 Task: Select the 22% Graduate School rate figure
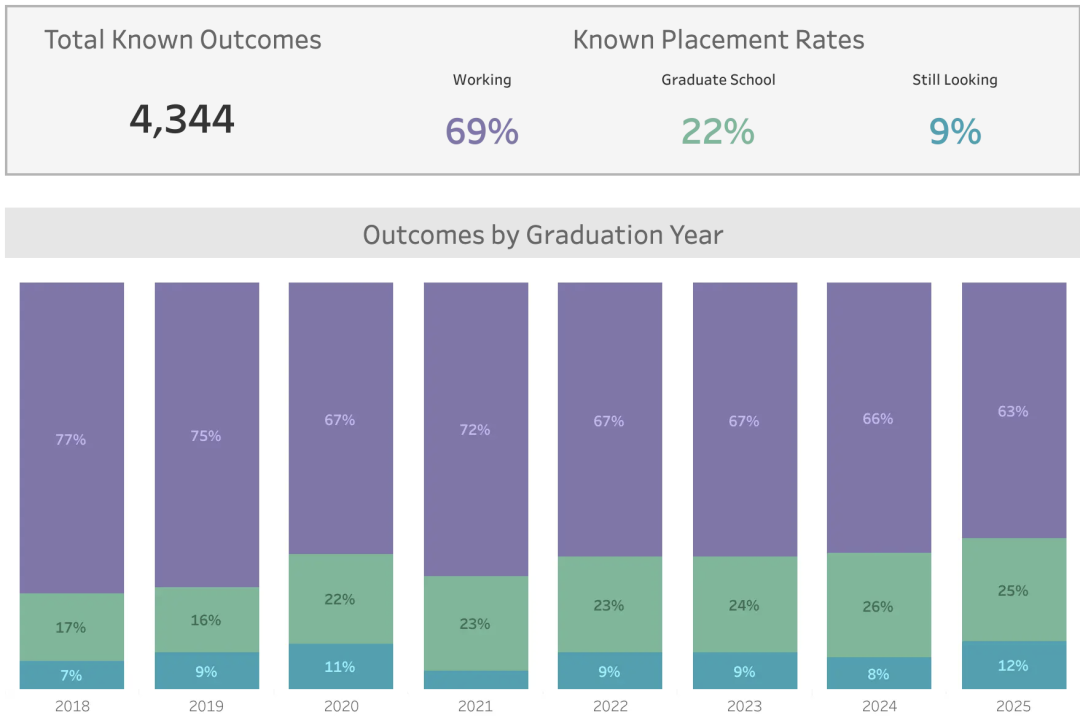pos(718,131)
